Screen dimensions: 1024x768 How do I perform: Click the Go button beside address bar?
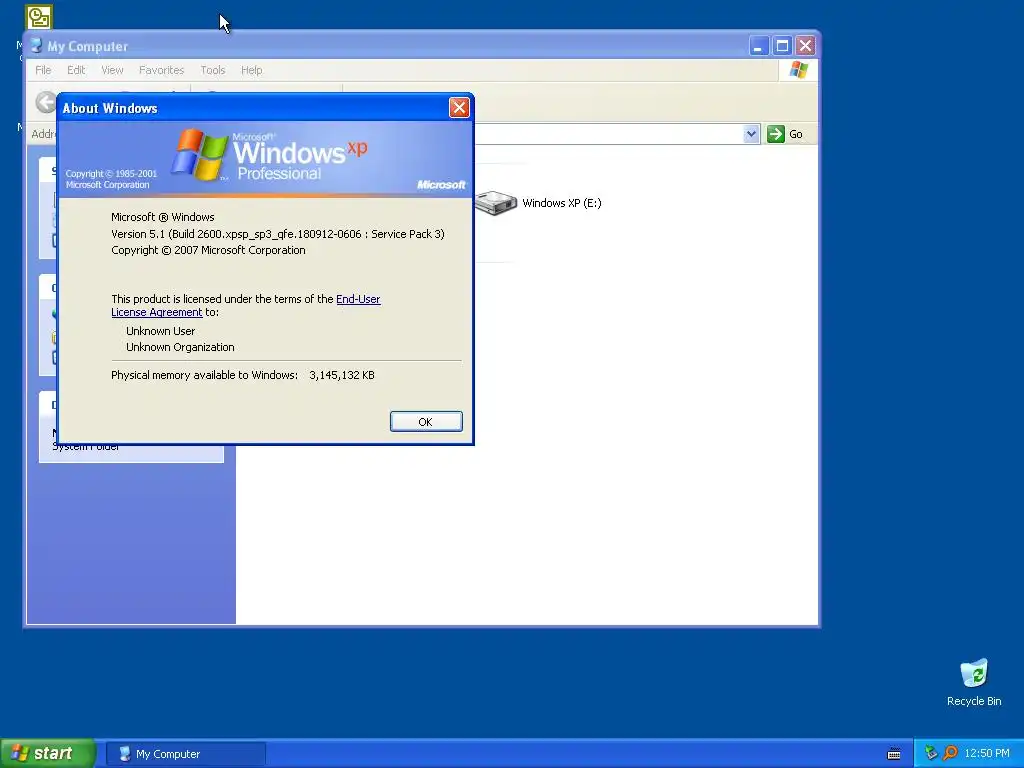click(785, 134)
